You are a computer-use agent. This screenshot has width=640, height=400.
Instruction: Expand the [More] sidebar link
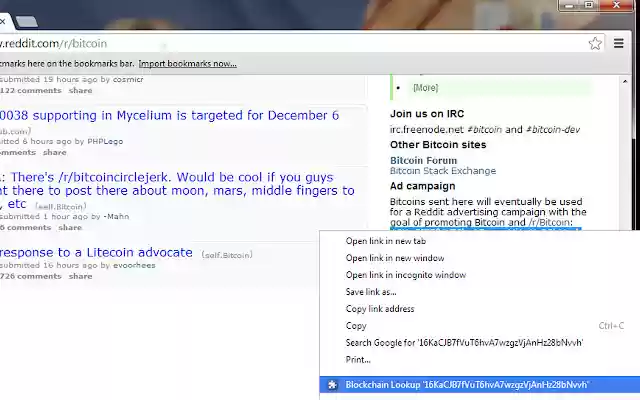click(x=425, y=88)
